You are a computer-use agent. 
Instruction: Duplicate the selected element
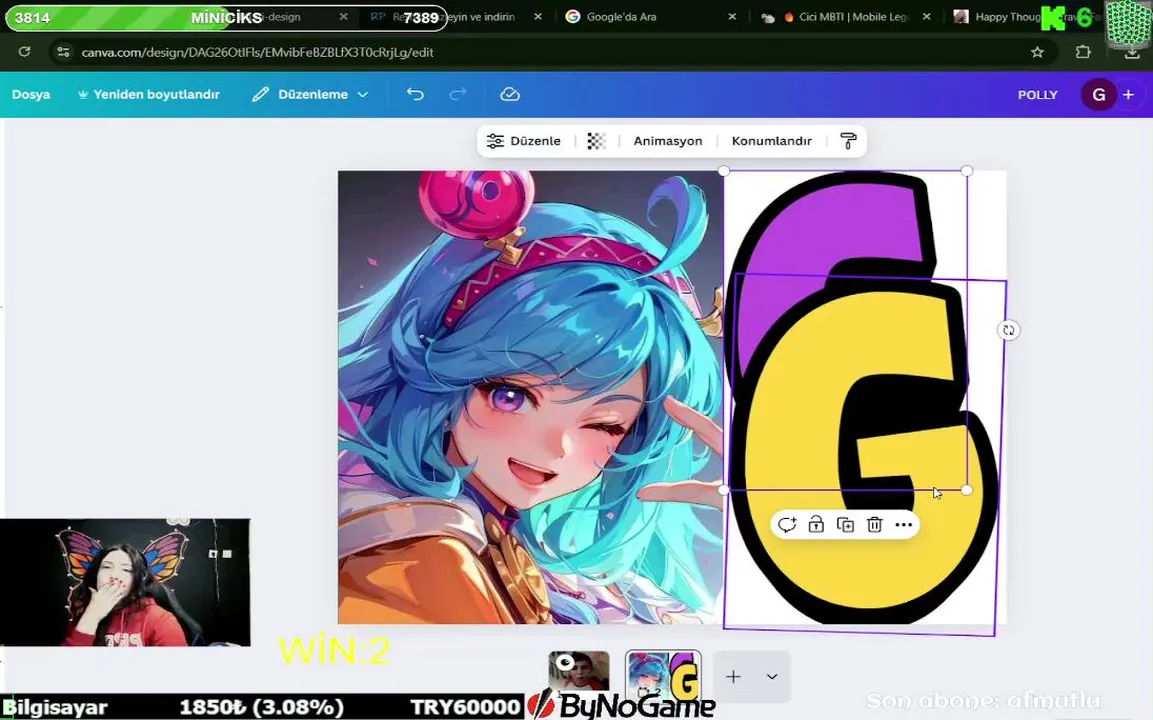pos(845,525)
